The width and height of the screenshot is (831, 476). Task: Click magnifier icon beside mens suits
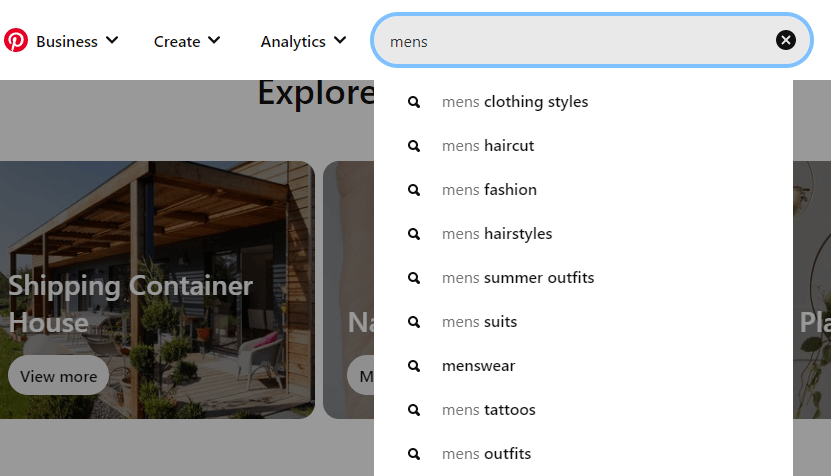(414, 322)
